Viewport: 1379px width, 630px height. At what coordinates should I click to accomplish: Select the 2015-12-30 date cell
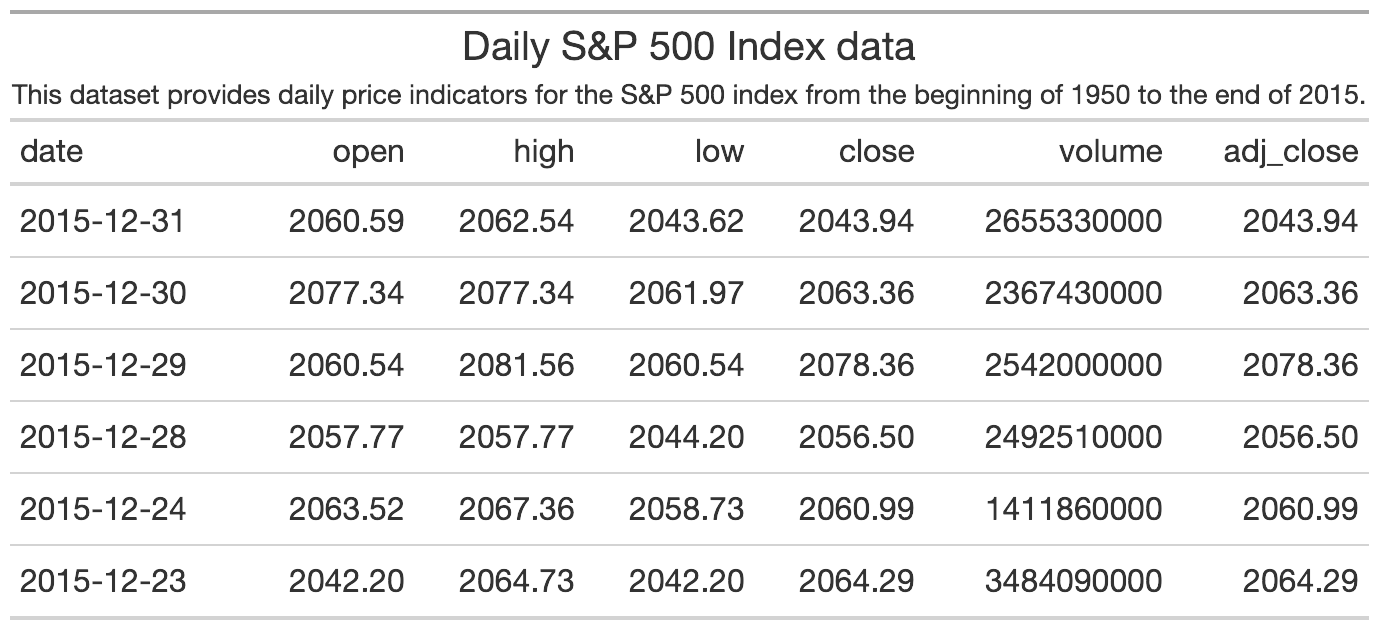tap(102, 293)
